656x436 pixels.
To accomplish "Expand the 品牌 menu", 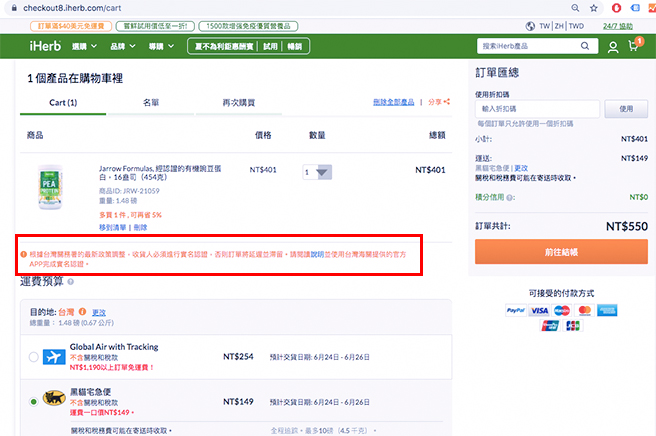I will point(123,46).
